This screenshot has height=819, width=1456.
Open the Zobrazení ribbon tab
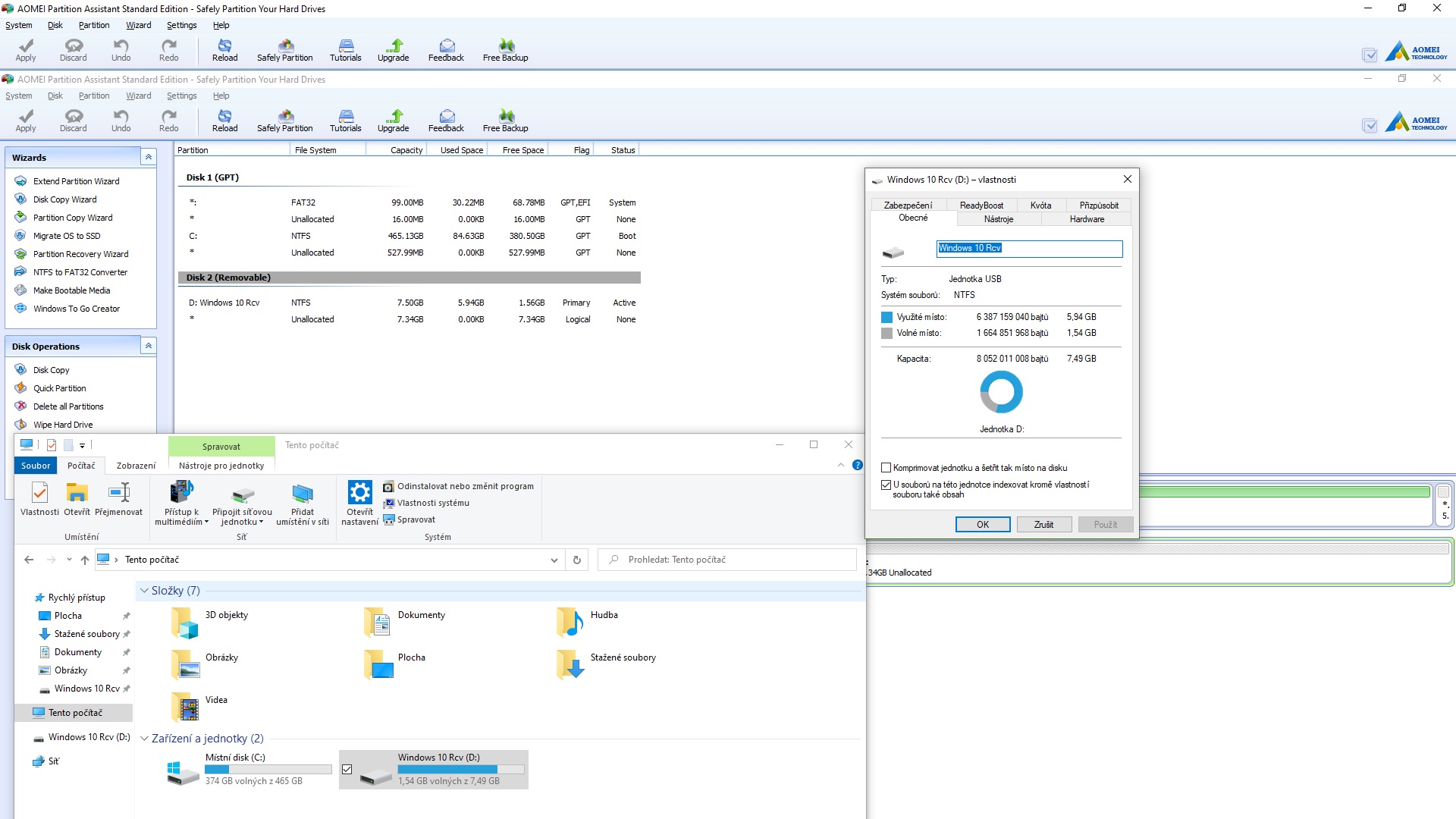coord(136,466)
